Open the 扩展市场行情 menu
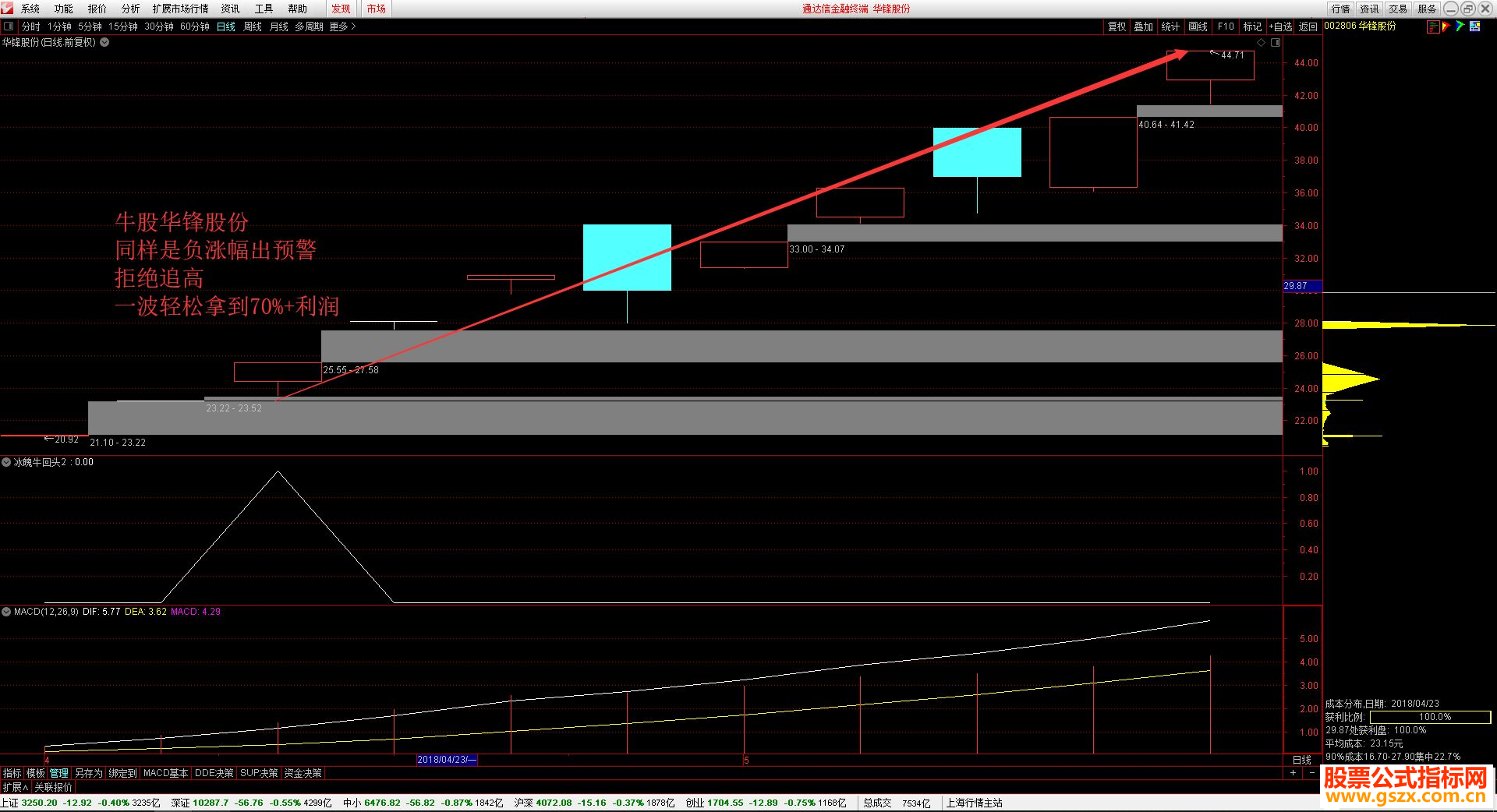 pos(180,9)
